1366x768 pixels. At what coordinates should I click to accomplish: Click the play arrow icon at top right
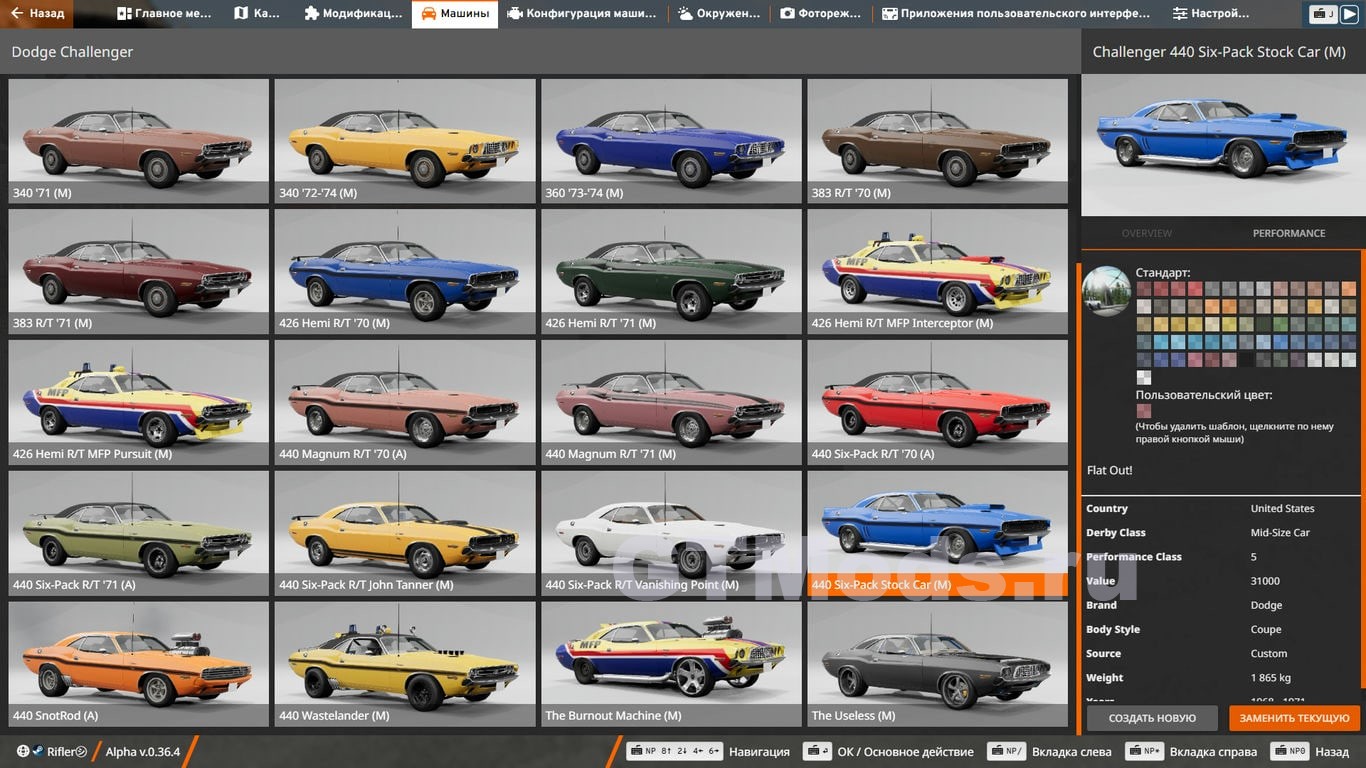(1351, 14)
